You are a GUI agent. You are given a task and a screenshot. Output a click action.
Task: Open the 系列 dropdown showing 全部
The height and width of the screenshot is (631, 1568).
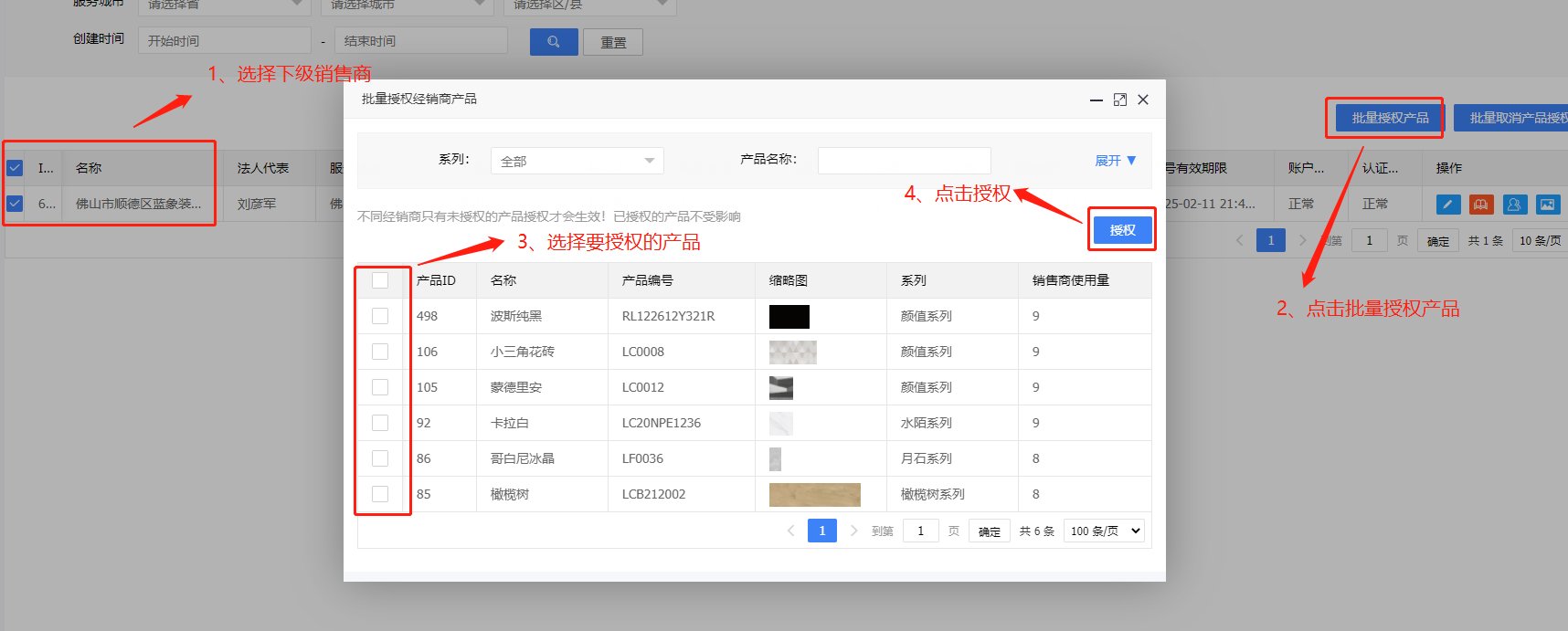[577, 161]
